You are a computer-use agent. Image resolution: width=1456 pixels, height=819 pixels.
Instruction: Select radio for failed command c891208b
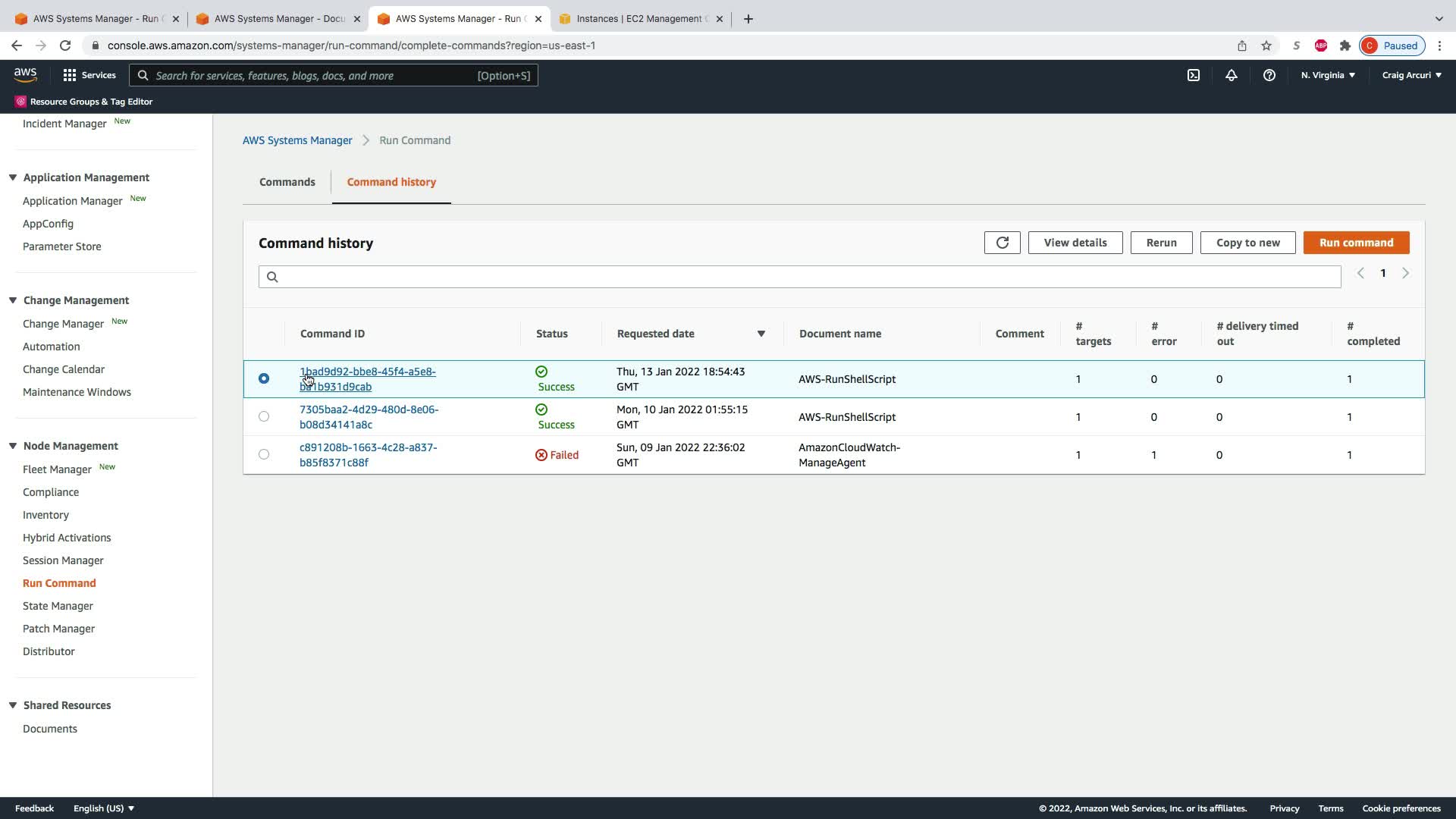[264, 454]
